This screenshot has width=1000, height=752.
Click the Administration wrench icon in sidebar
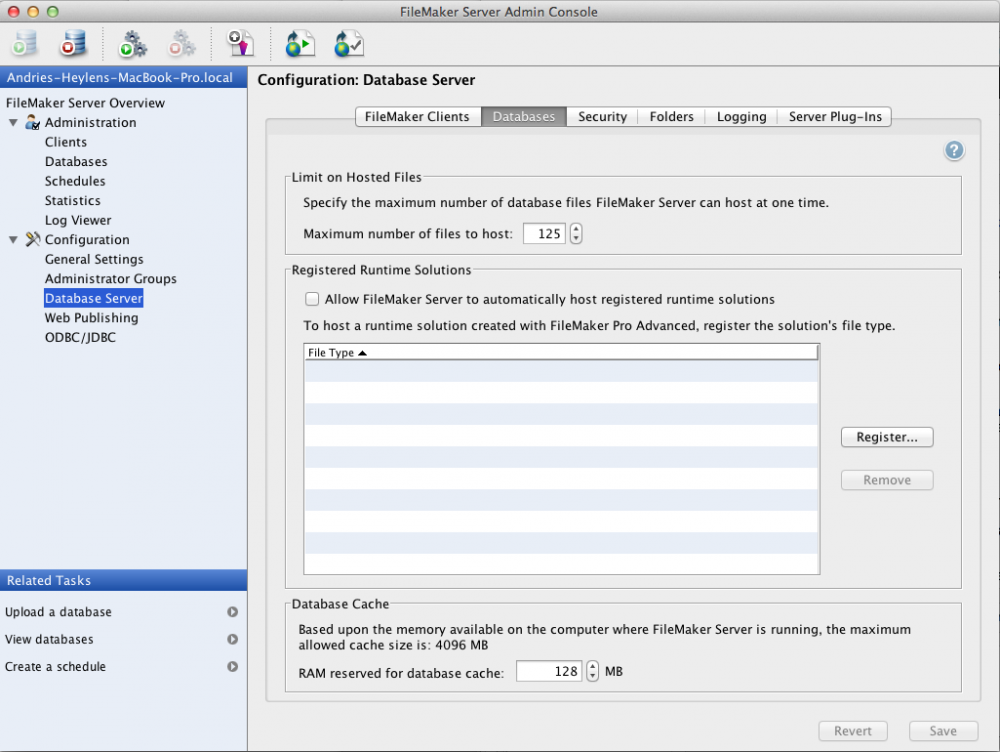32,122
